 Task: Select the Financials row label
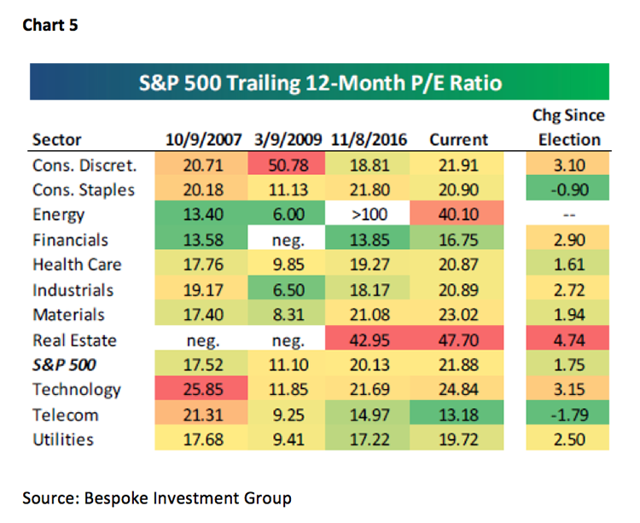pyautogui.click(x=70, y=240)
